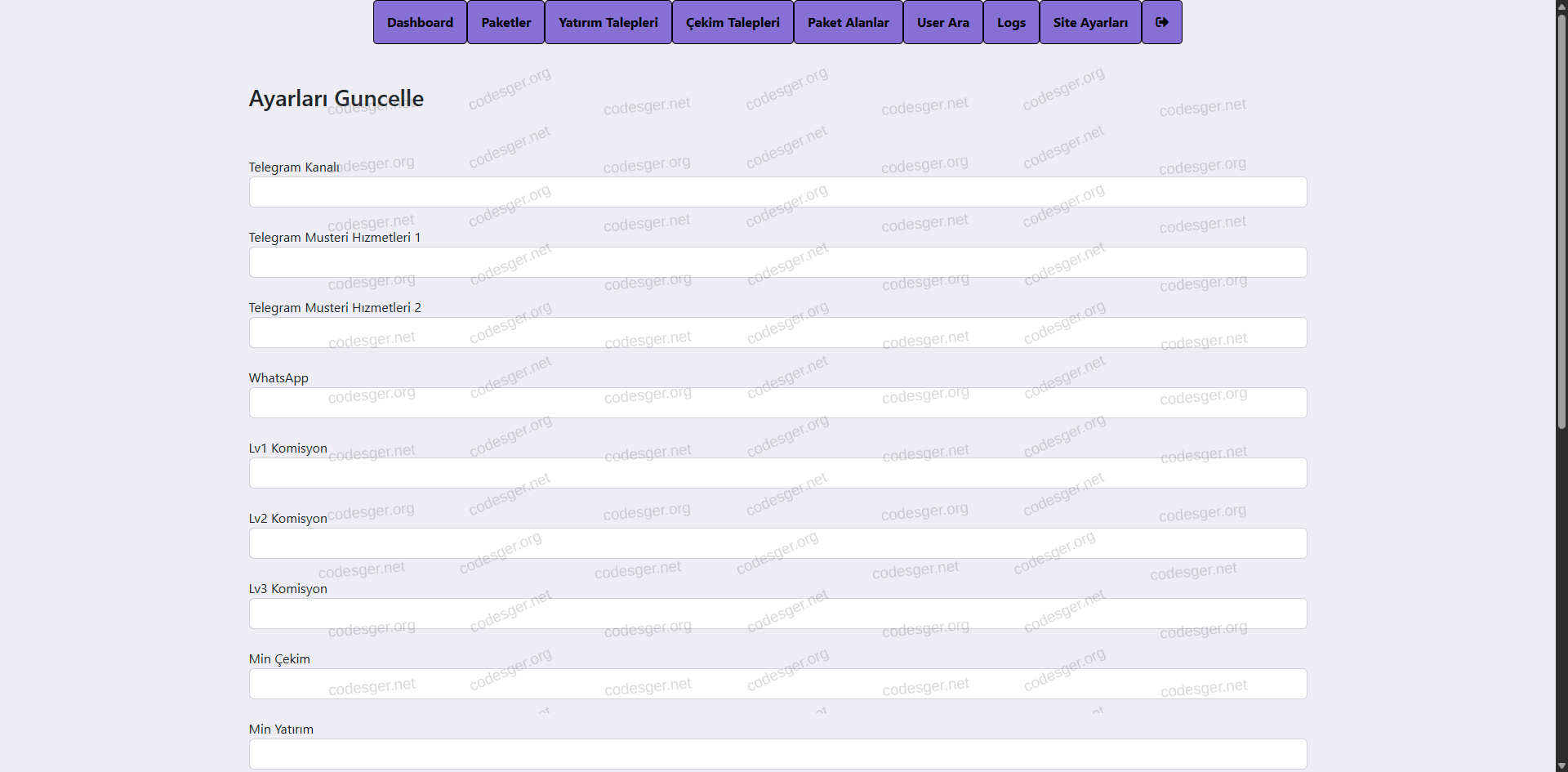
Task: Go to the Paketler page
Action: tap(506, 22)
